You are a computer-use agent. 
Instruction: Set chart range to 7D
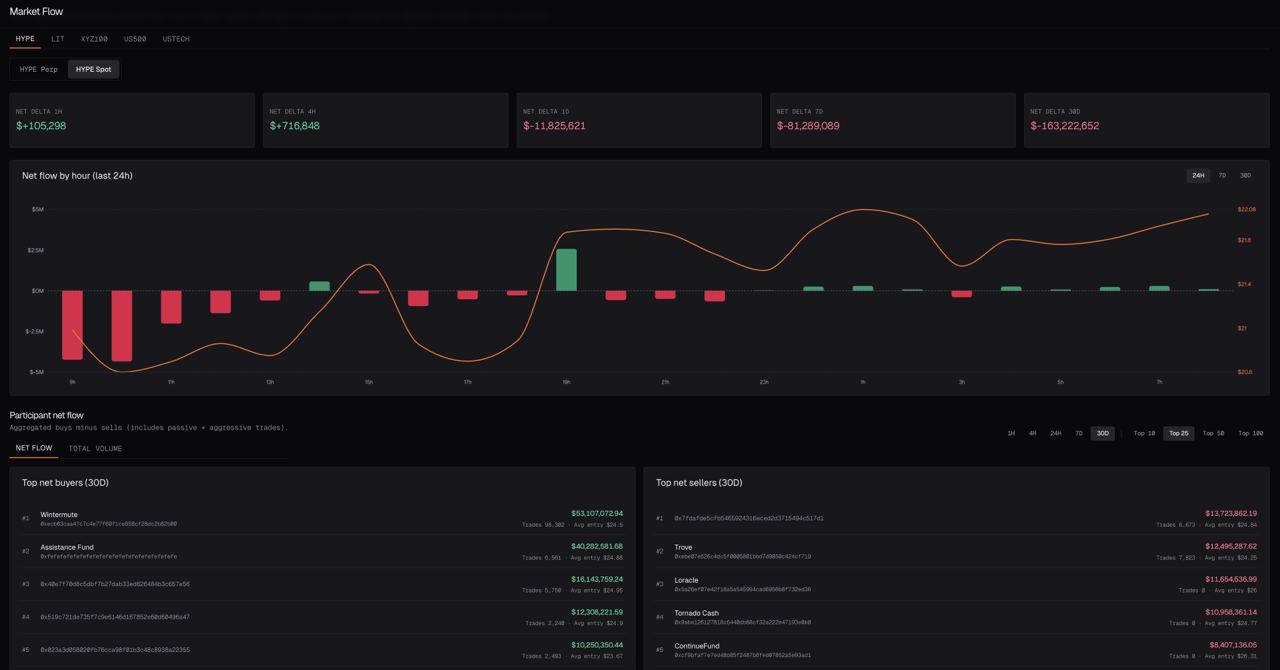point(1222,175)
